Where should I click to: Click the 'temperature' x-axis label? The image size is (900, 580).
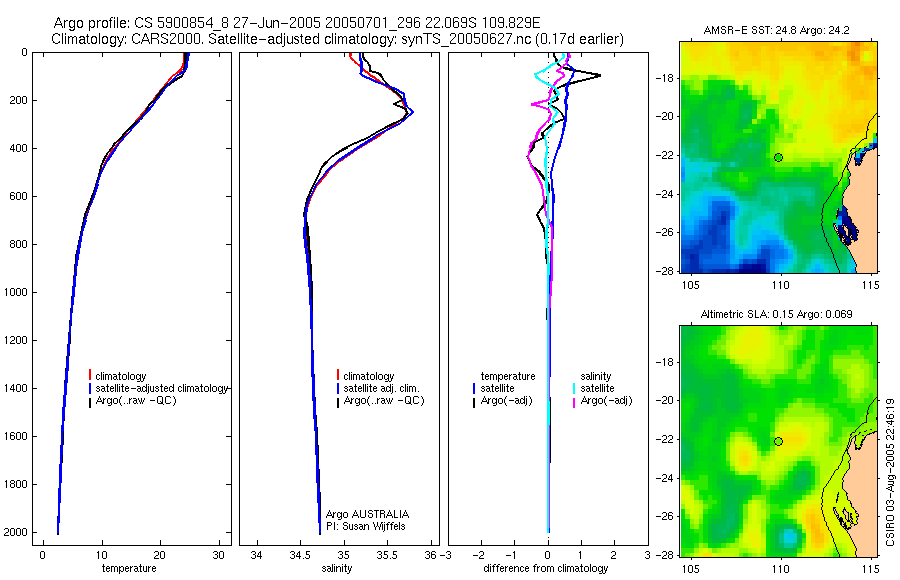coord(129,568)
